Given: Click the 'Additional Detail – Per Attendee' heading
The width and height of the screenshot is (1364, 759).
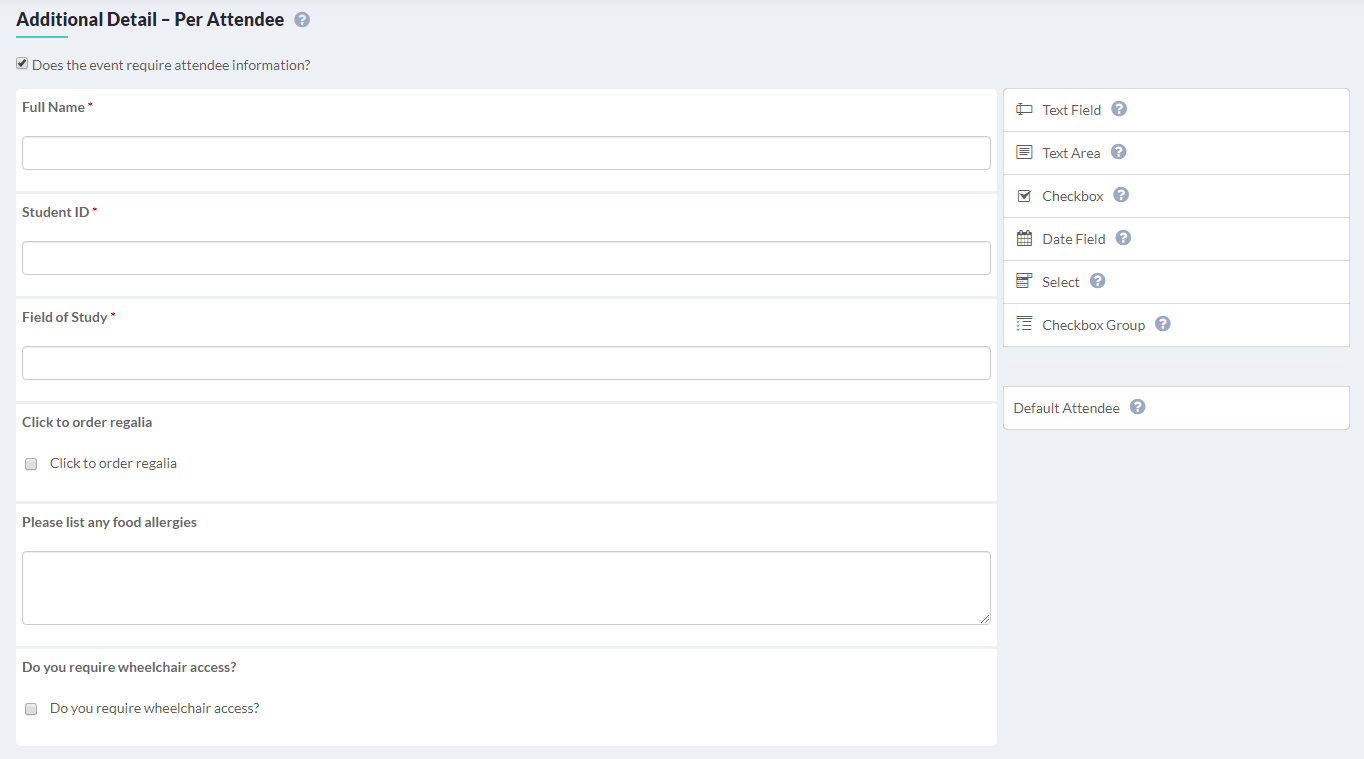Looking at the screenshot, I should tap(150, 19).
